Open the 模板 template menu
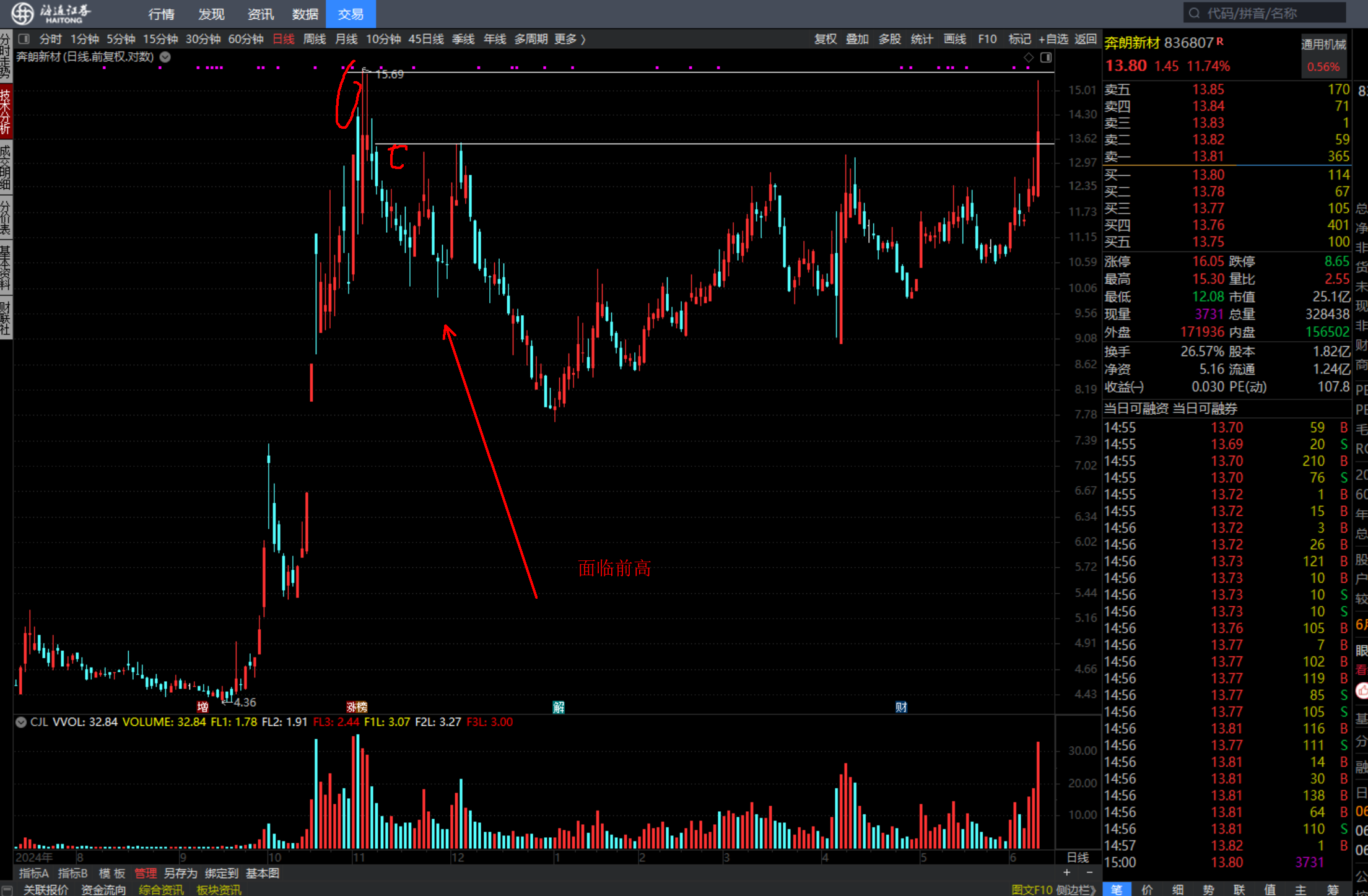 (x=112, y=873)
